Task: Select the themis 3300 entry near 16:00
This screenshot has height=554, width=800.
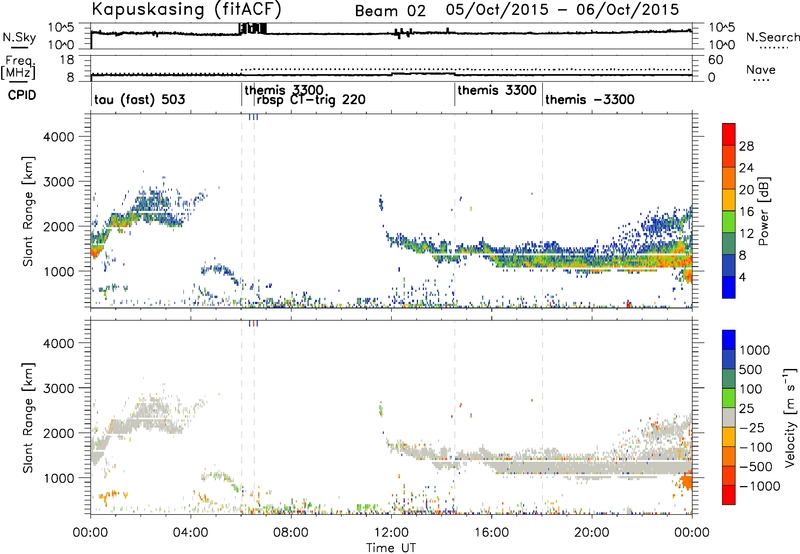Action: coord(497,90)
